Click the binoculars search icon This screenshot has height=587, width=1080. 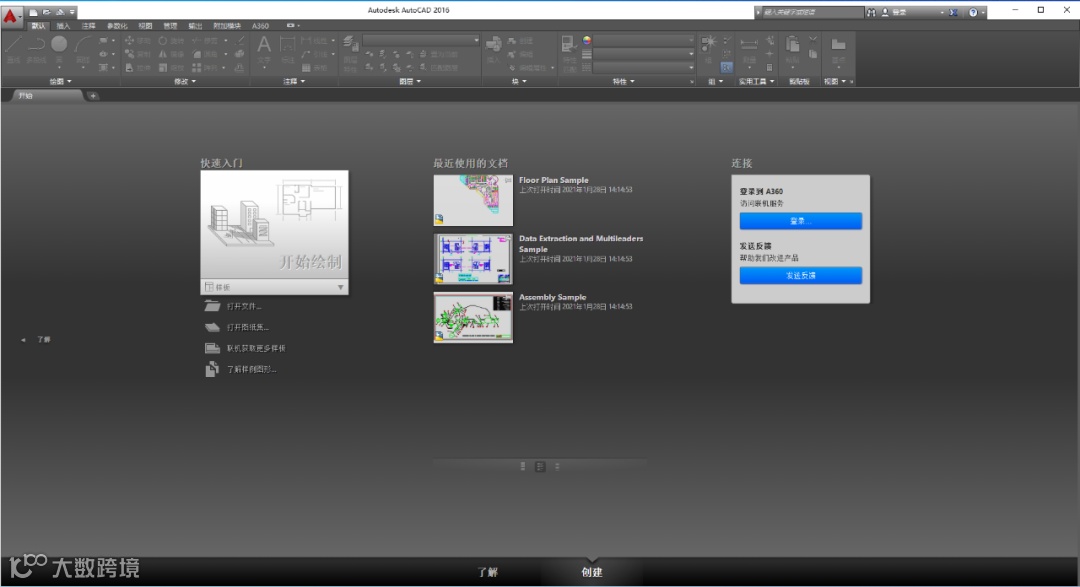[x=871, y=12]
